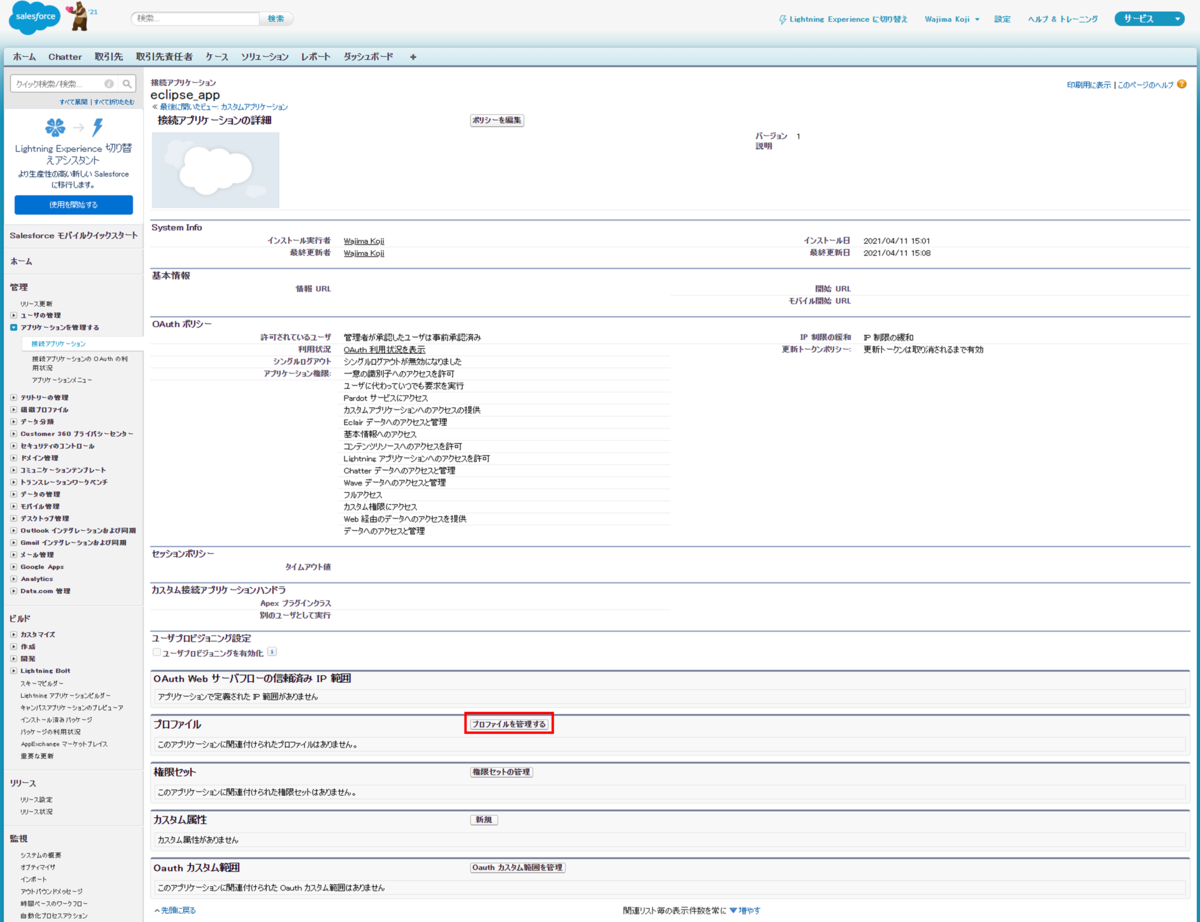Open the ケース tab
This screenshot has height=922, width=1200.
(x=216, y=57)
